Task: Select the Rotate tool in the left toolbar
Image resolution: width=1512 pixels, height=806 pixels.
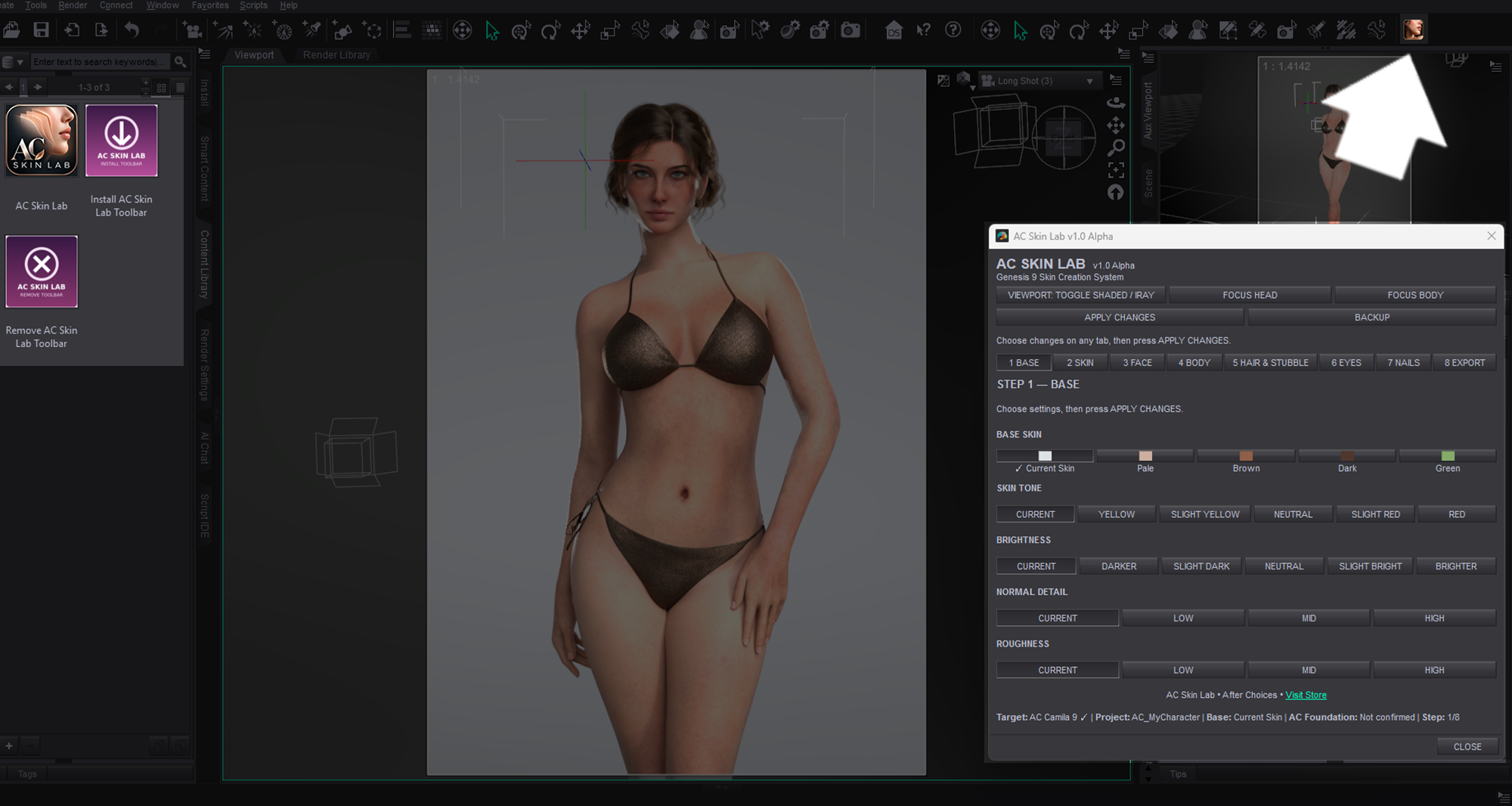Action: 550,30
